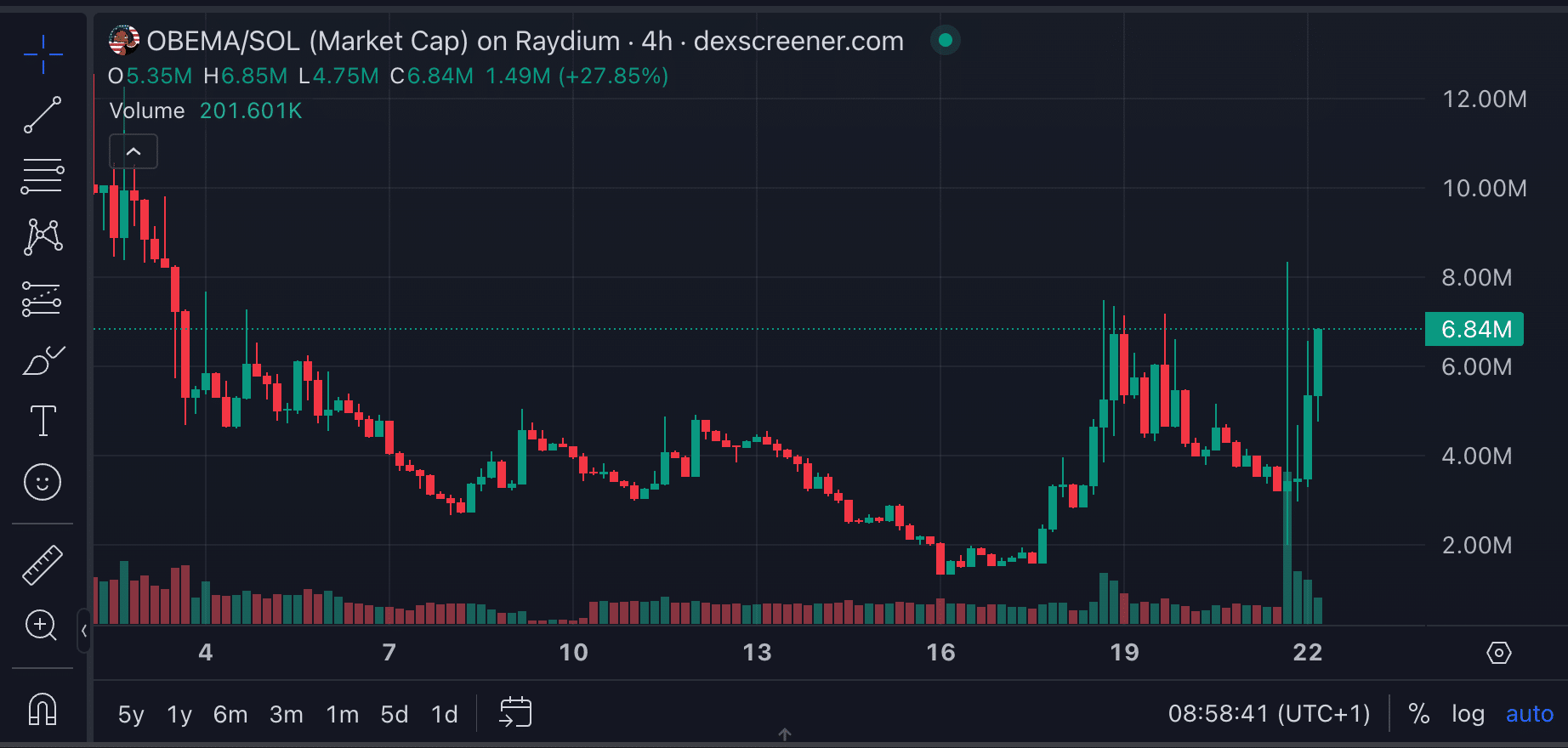Toggle percent scale mode
1568x748 pixels.
click(x=1418, y=714)
